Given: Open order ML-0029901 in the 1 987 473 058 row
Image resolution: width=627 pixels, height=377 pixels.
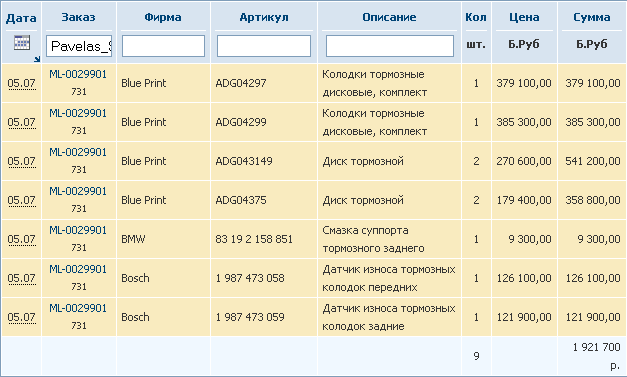Looking at the screenshot, I should tap(78, 269).
